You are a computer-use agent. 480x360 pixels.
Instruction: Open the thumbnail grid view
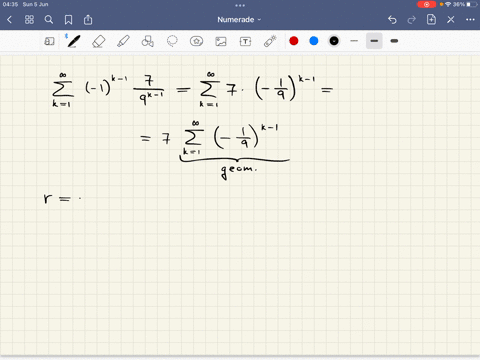pos(29,20)
